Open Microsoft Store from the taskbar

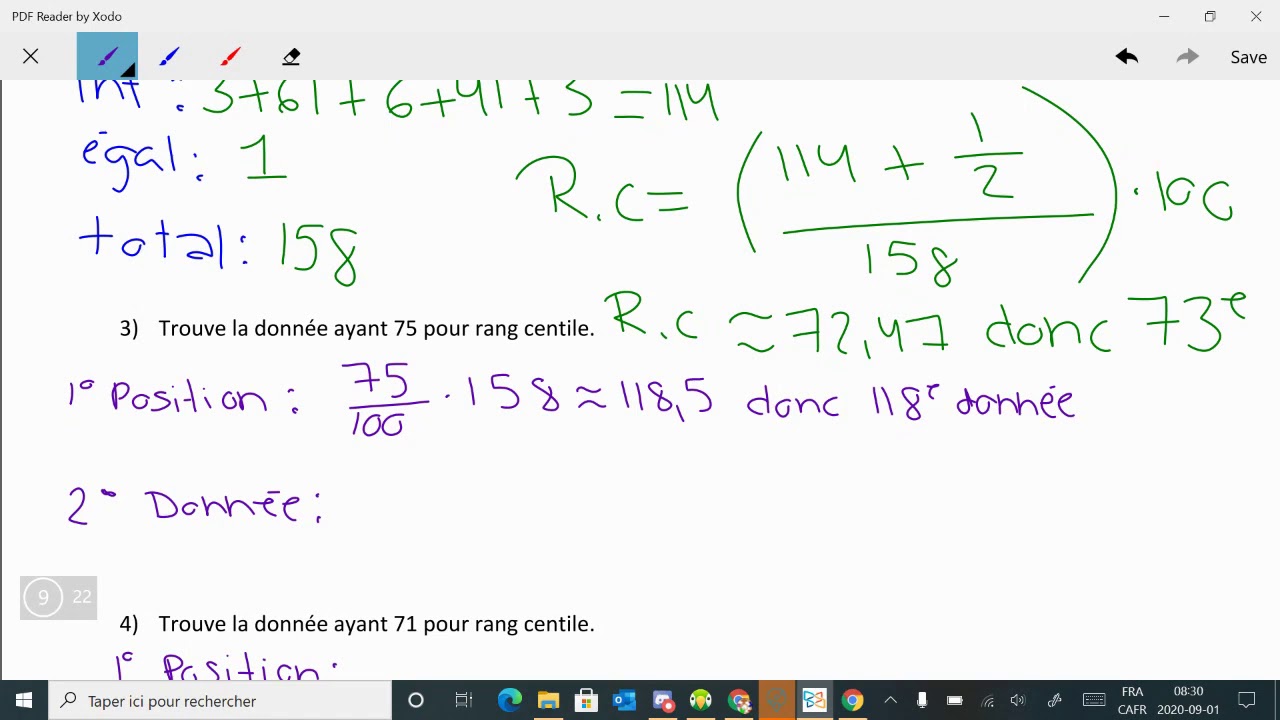click(x=586, y=701)
